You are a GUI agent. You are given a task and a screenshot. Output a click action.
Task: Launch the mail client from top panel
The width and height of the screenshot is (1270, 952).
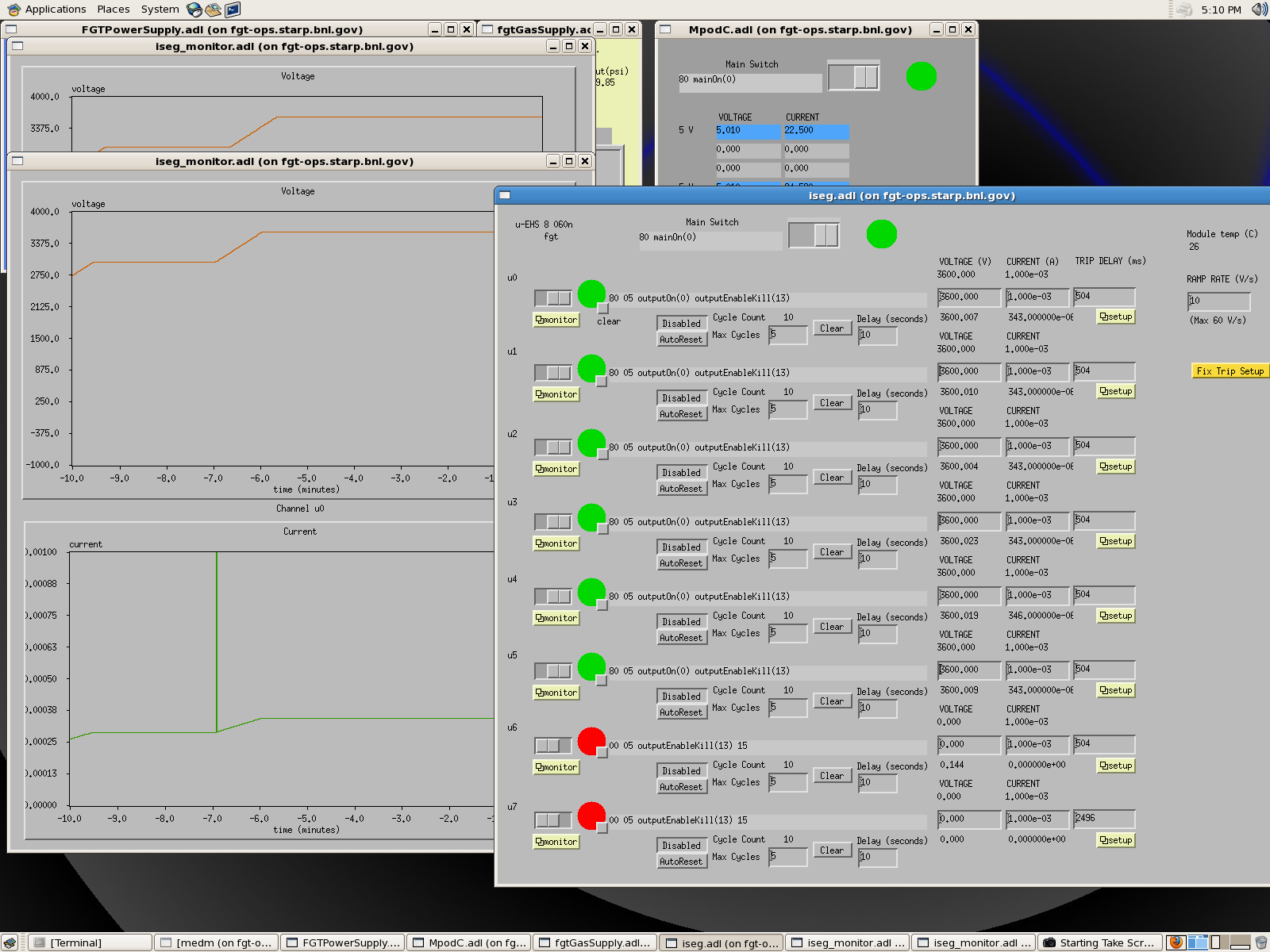213,10
